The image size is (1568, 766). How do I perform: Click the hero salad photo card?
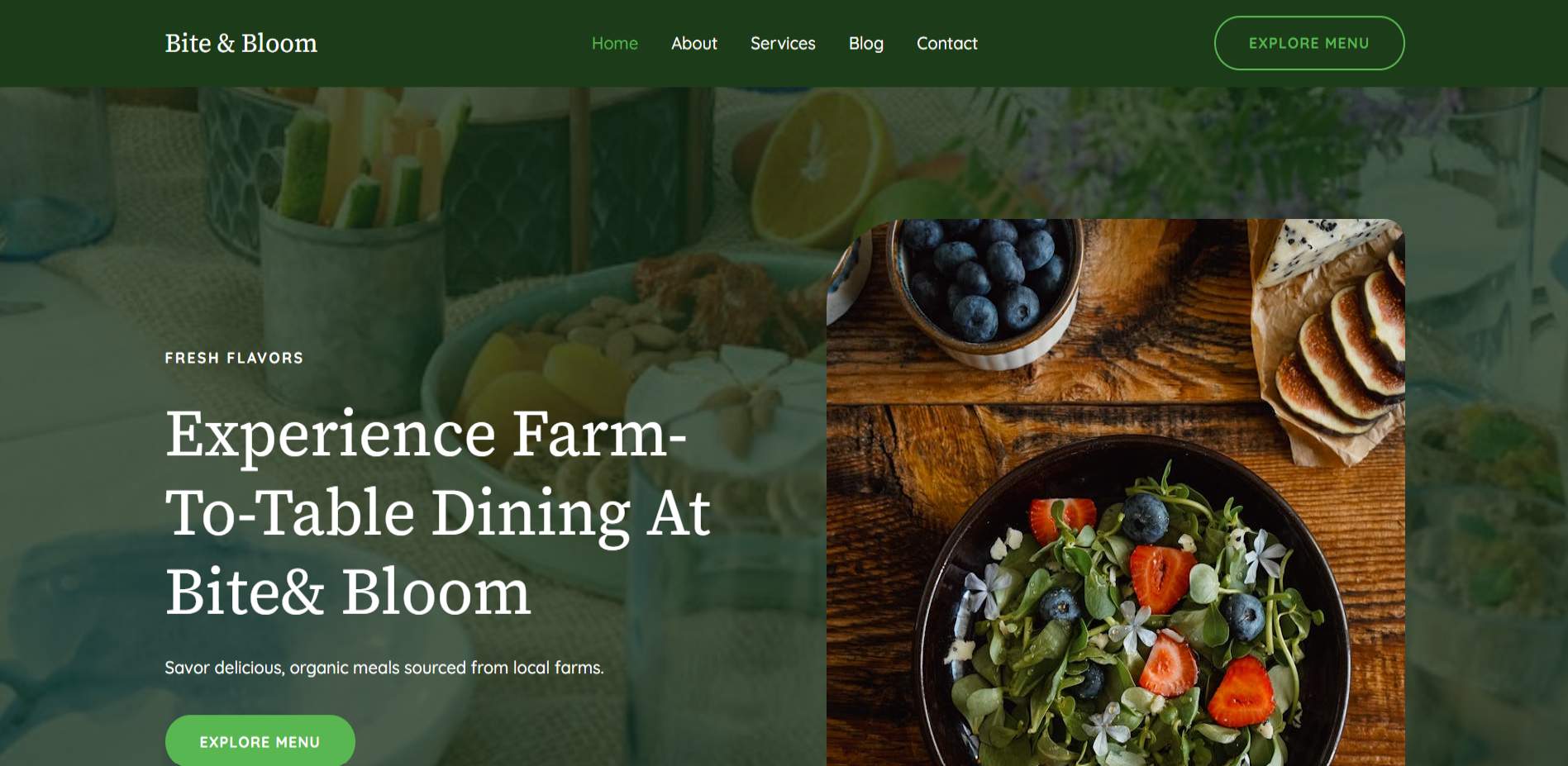pos(1115,492)
